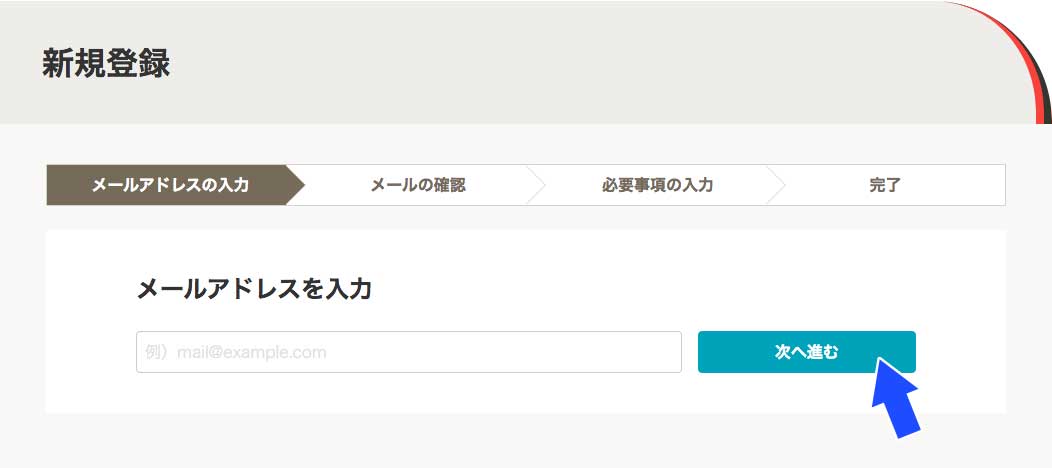The height and width of the screenshot is (468, 1052).
Task: Click the empty right end of the email field
Action: [x=604, y=352]
